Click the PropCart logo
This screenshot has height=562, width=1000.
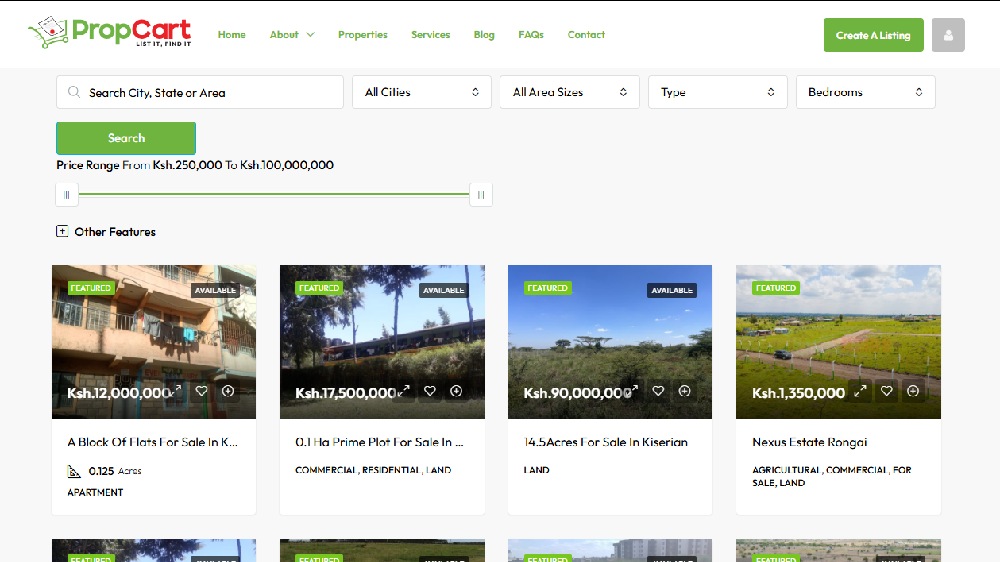pyautogui.click(x=110, y=32)
